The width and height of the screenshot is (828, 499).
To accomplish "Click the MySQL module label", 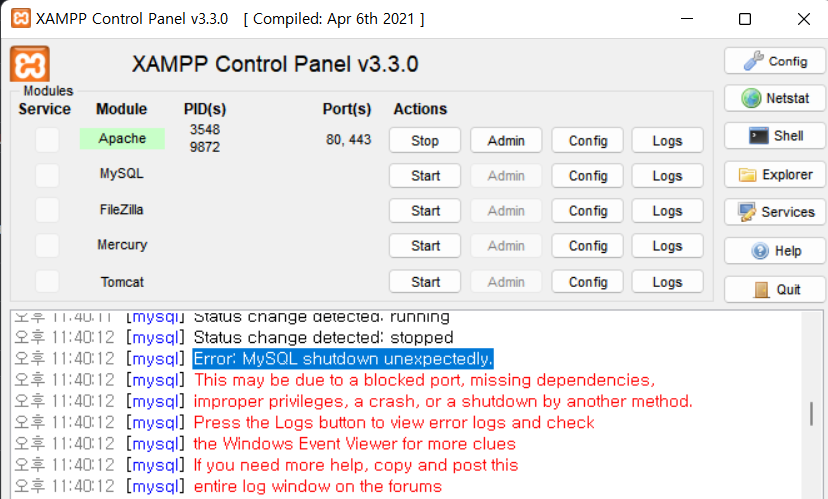I will coord(122,174).
